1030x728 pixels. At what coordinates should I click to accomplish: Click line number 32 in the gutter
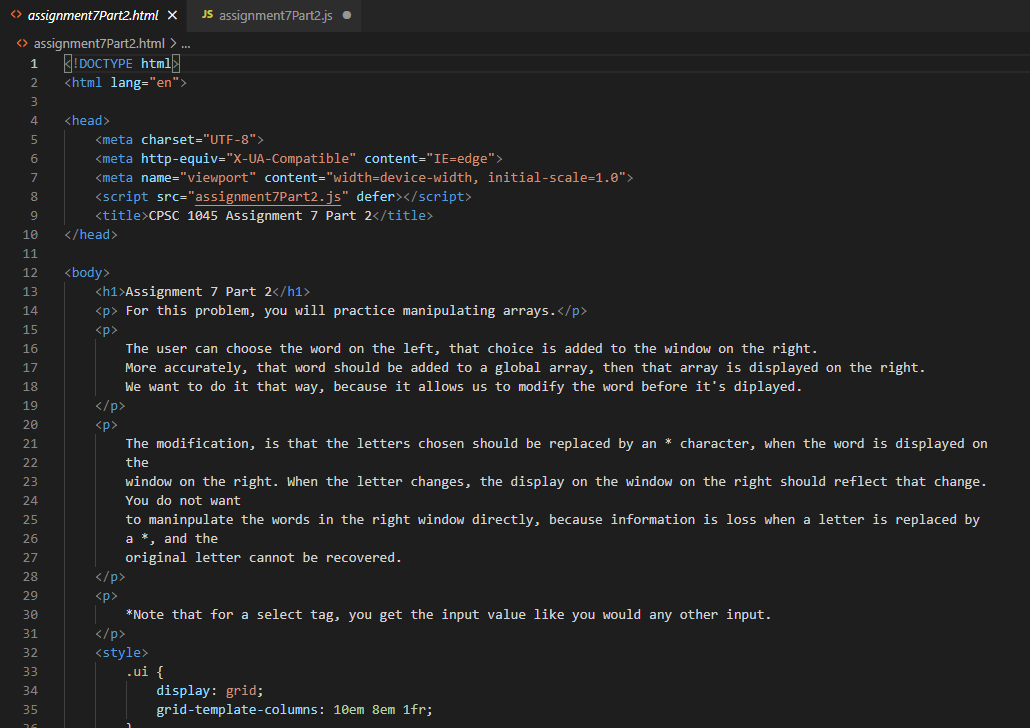coord(30,652)
